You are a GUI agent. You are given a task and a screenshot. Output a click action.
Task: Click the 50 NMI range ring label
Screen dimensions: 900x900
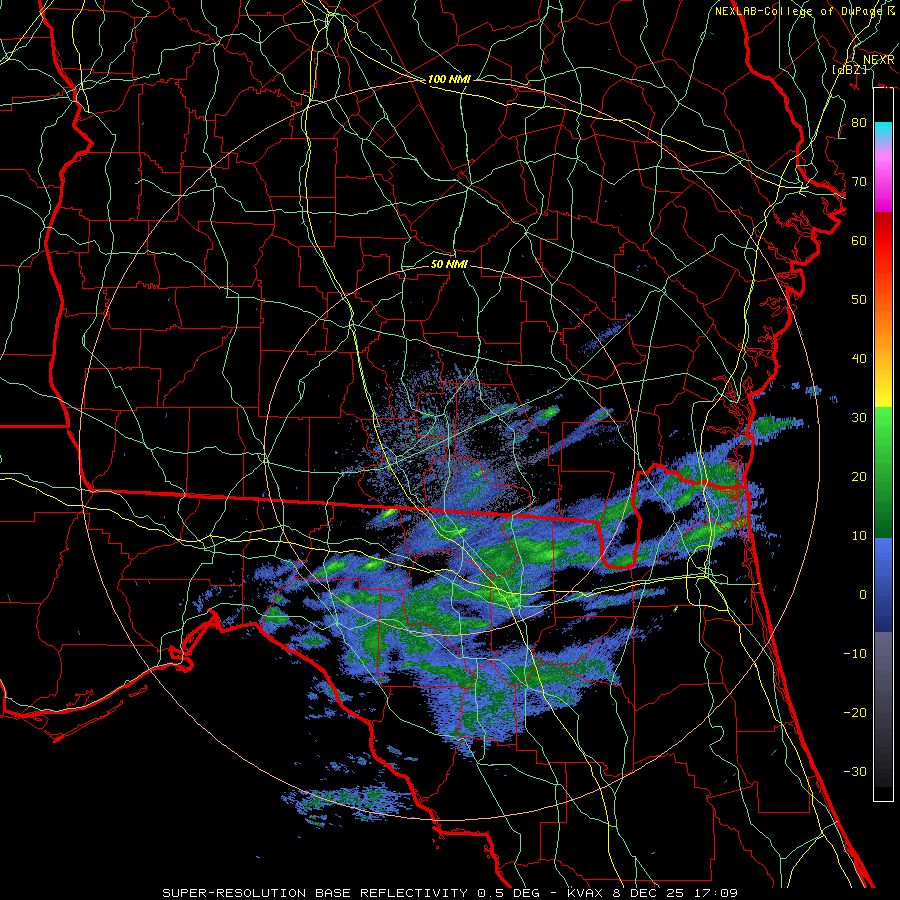pos(449,264)
